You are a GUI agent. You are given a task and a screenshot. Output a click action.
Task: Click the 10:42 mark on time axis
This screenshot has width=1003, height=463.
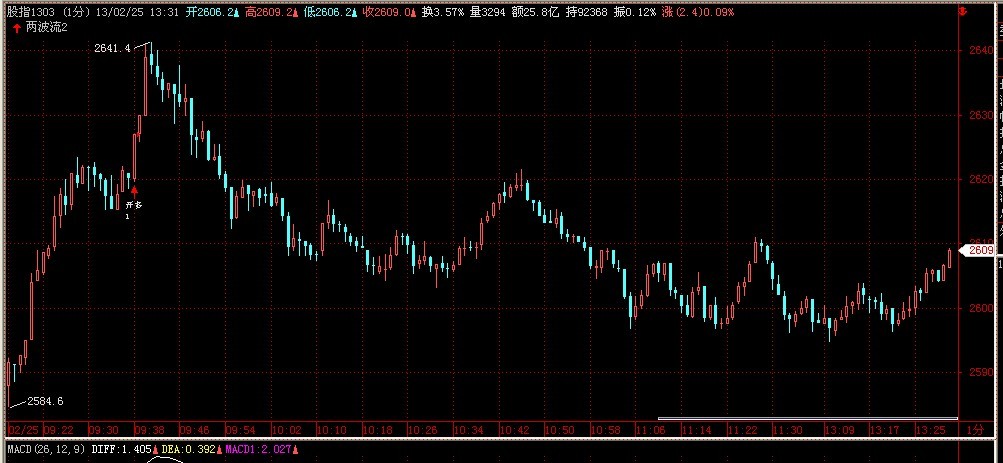[x=517, y=429]
